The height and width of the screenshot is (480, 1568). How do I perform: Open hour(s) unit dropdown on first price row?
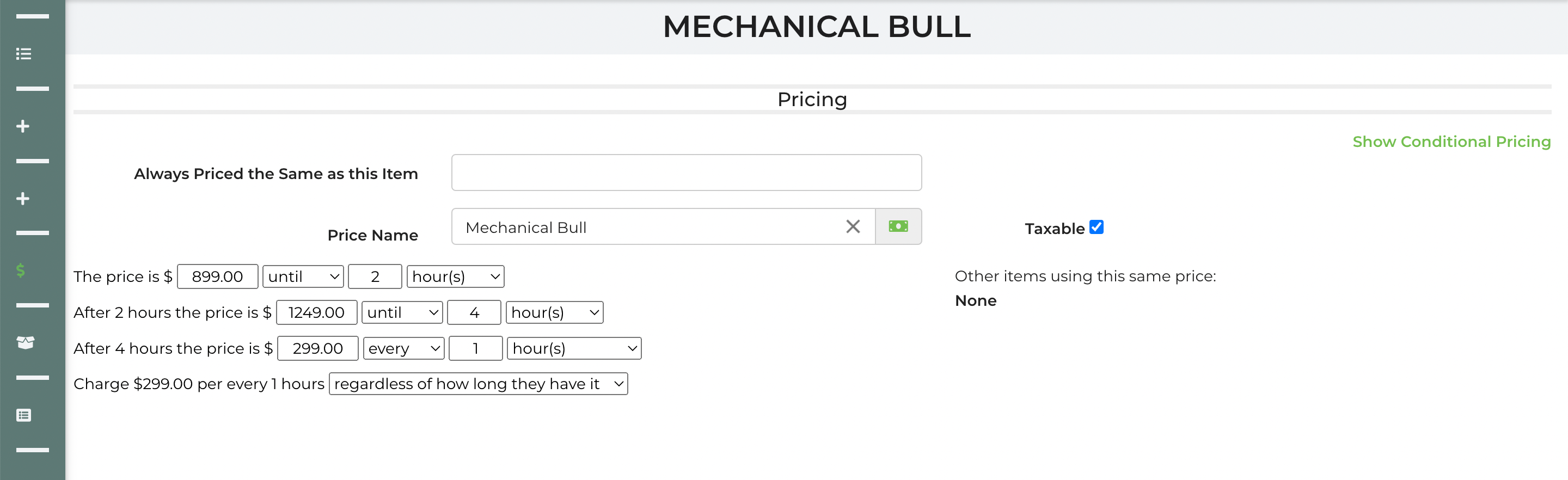pos(455,277)
